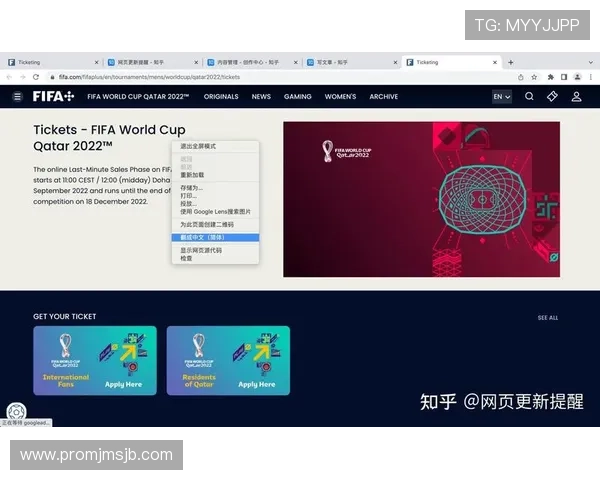Image resolution: width=600 pixels, height=480 pixels.
Task: Focus the fifa.com address bar URL
Action: [x=149, y=77]
